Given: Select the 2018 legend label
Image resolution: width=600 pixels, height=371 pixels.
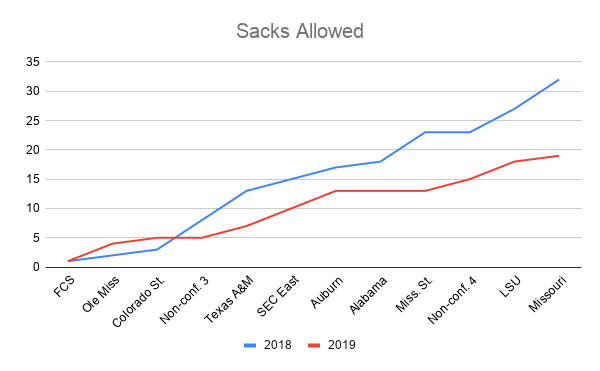Looking at the screenshot, I should [x=277, y=345].
